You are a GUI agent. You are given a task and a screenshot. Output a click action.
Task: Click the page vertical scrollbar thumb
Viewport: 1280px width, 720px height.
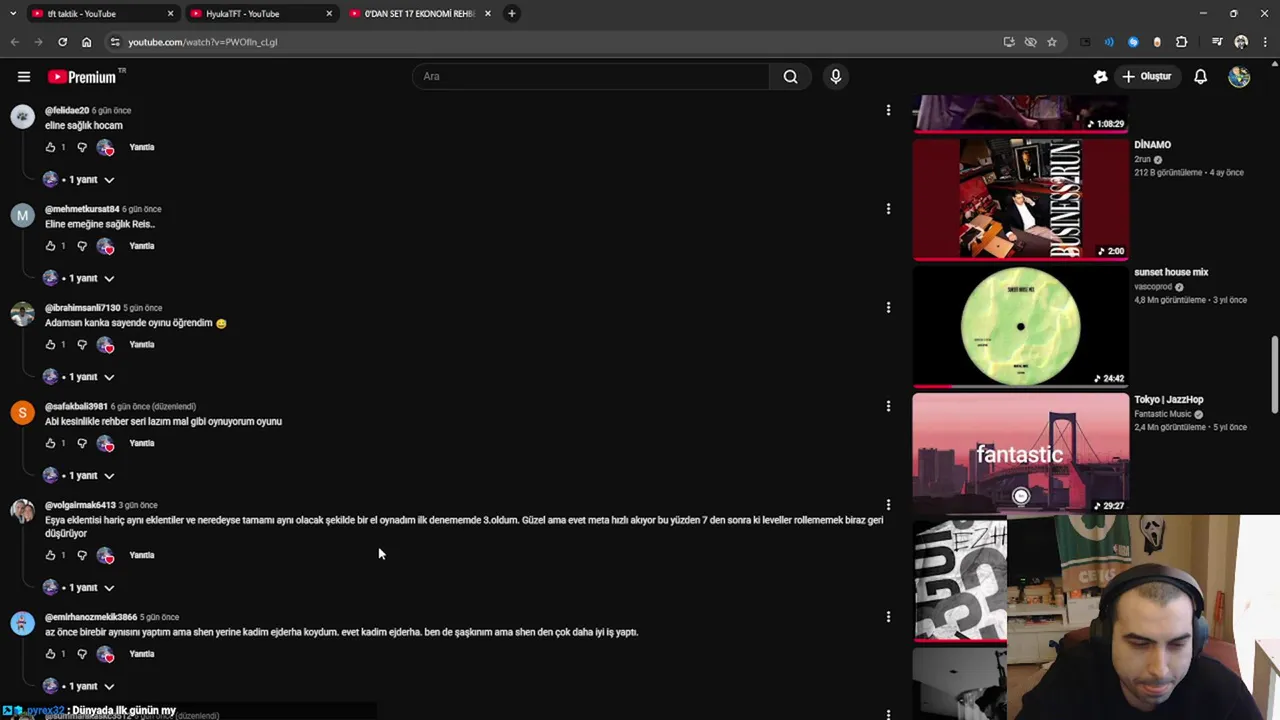tap(1274, 375)
